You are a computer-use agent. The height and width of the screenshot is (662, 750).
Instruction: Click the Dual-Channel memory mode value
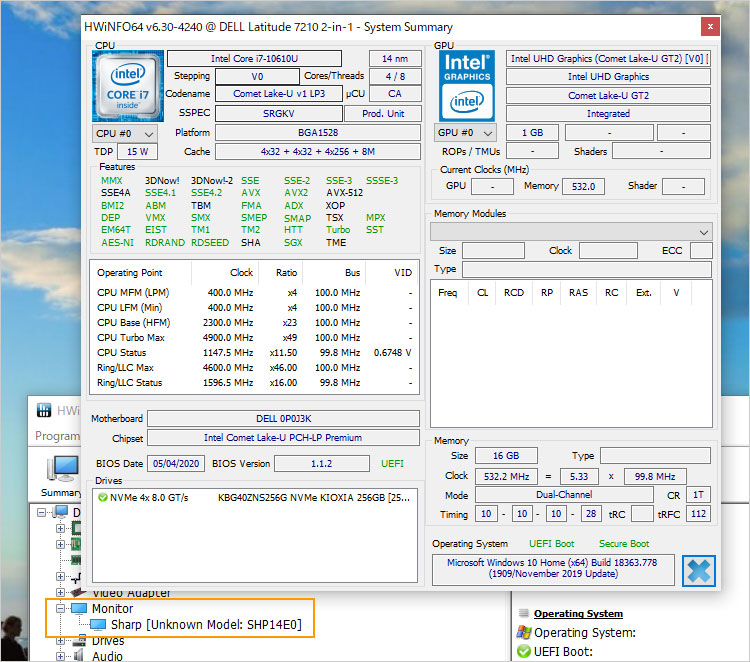564,495
